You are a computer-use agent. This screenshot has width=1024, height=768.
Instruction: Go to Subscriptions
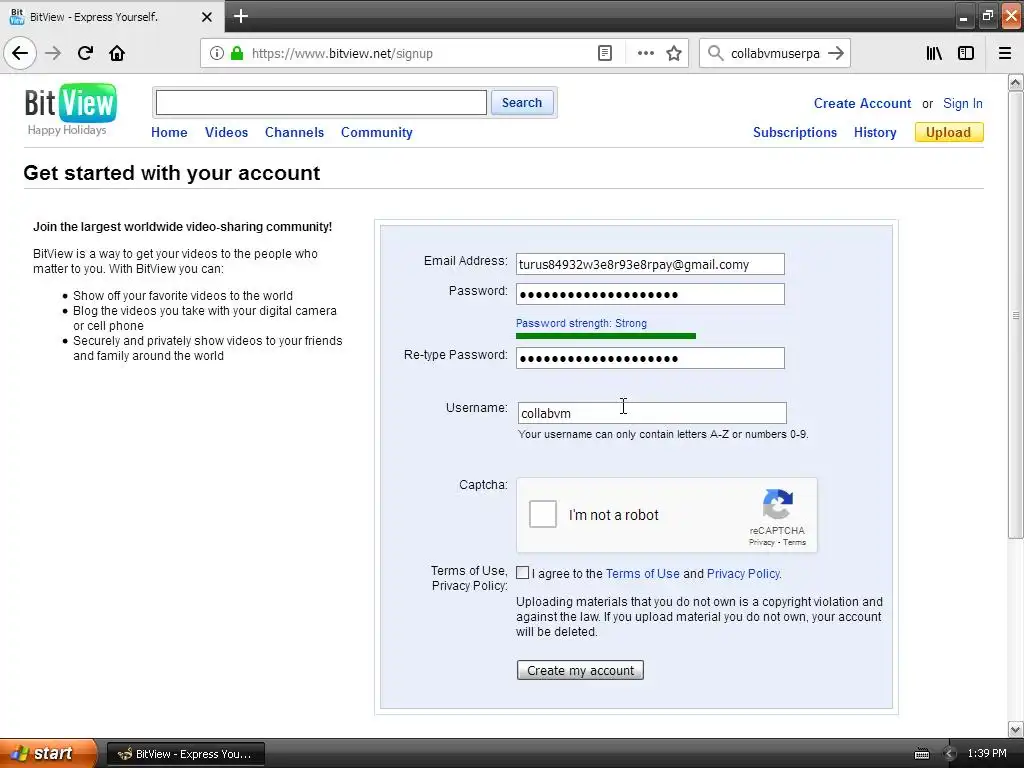(x=795, y=132)
